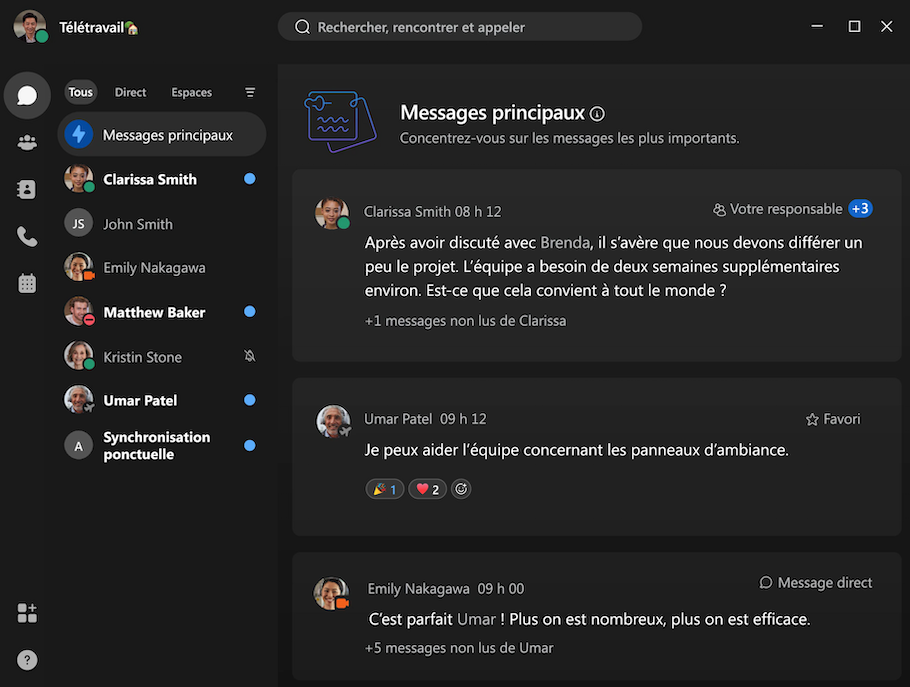Viewport: 910px width, 687px height.
Task: Click the info icon beside Messages principaux
Action: click(x=597, y=114)
